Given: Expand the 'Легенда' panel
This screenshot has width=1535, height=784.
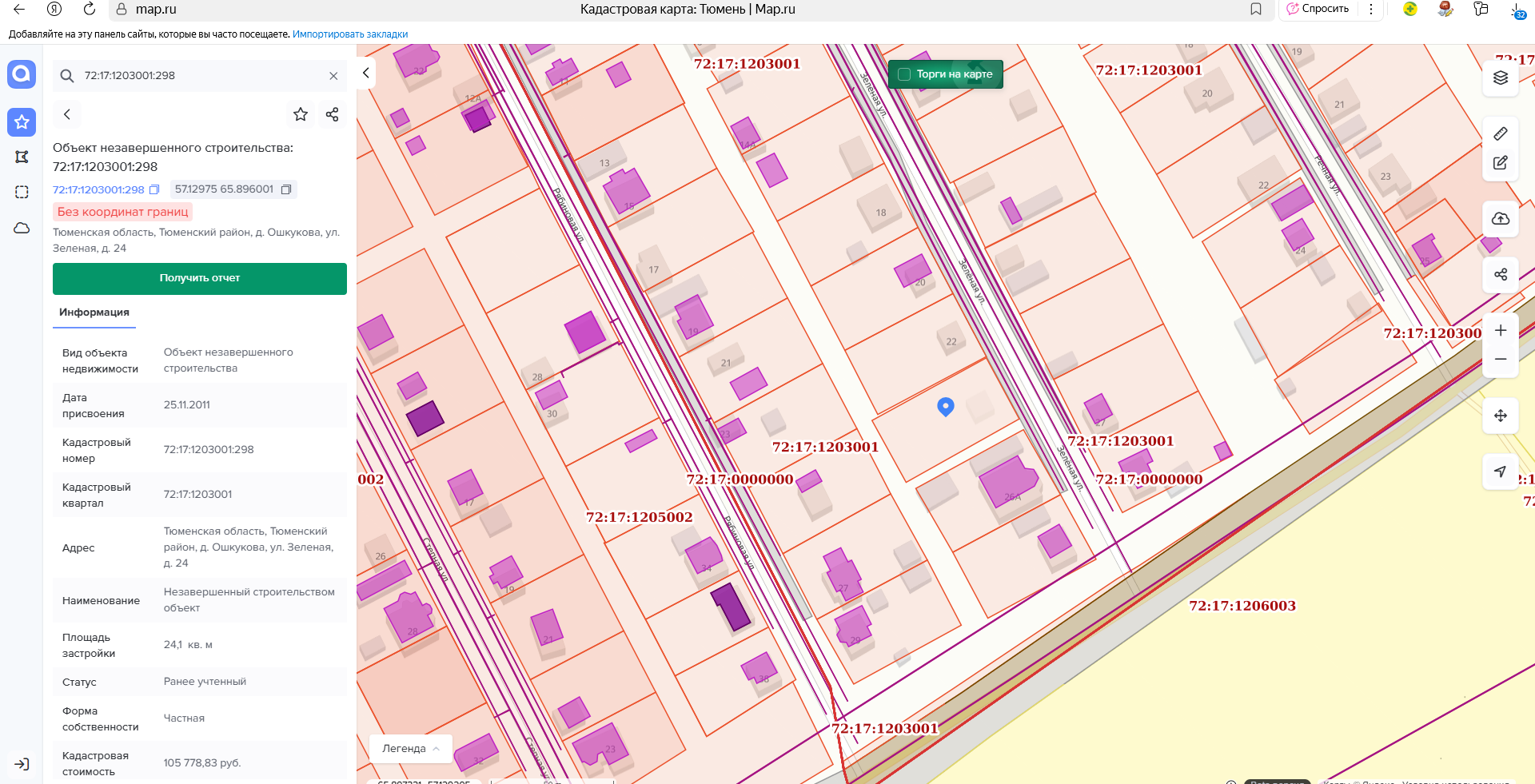Looking at the screenshot, I should pos(410,749).
